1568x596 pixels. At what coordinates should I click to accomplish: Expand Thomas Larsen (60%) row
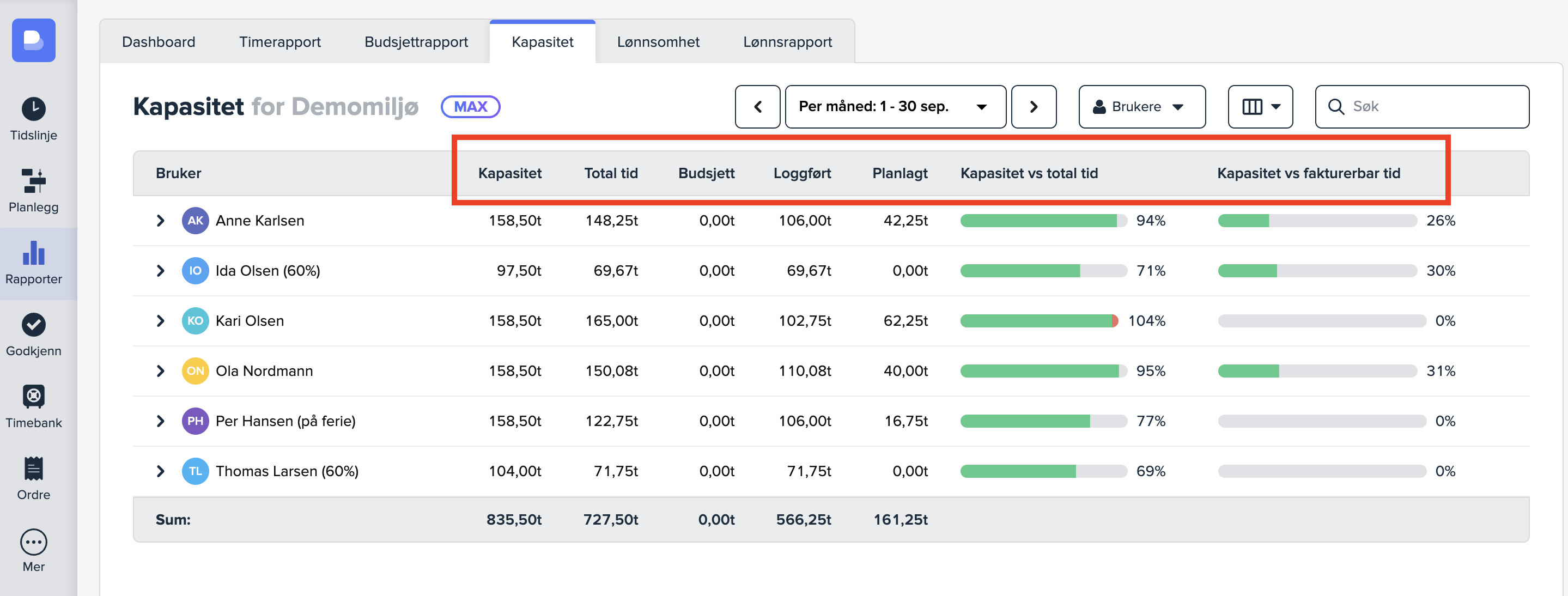(x=161, y=471)
